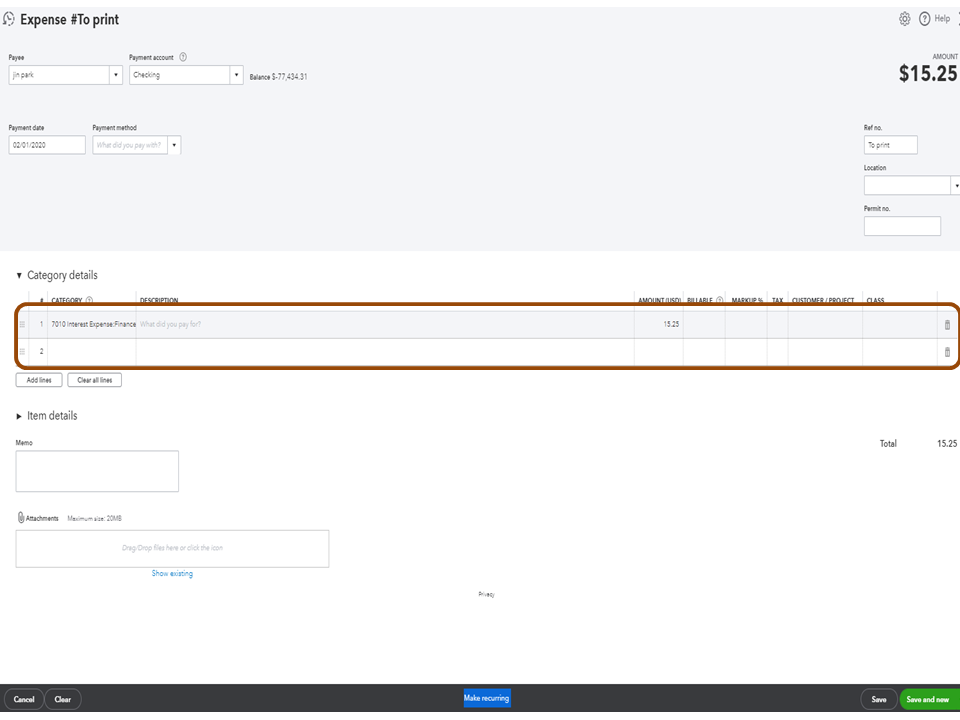Screen dimensions: 960x720
Task: Click the Cancel button
Action: click(x=24, y=699)
